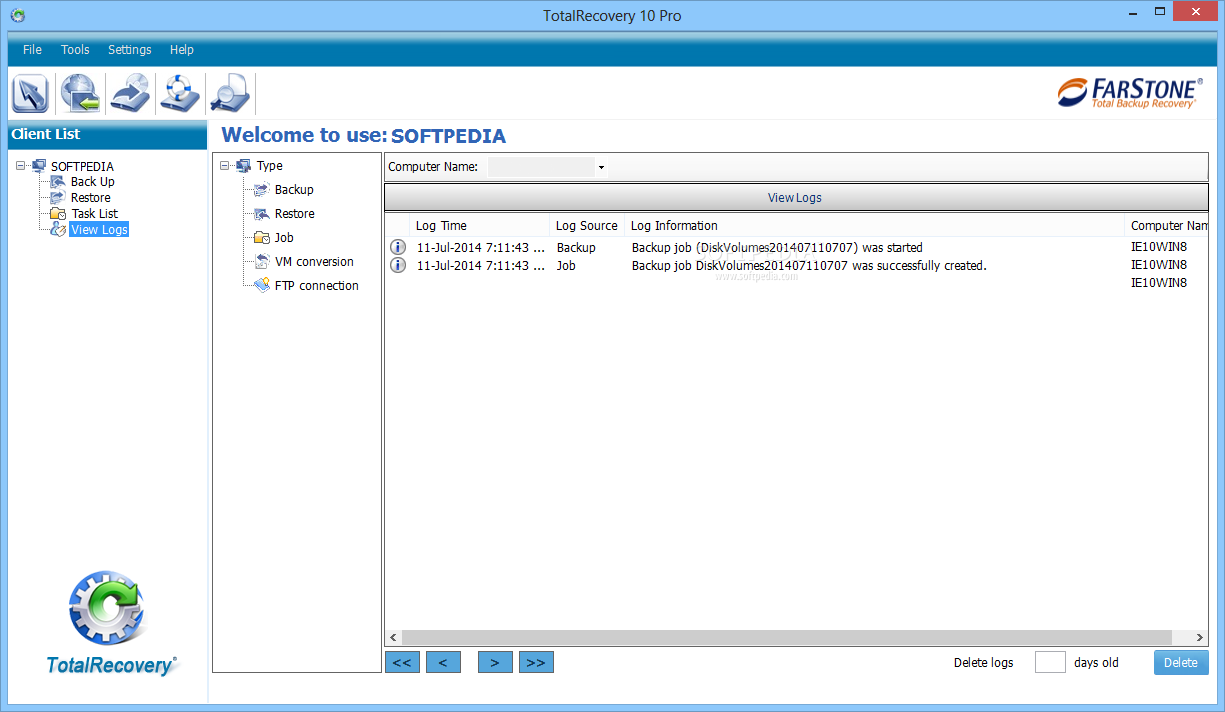Click the FarStone logo
1225x712 pixels.
pos(1129,92)
